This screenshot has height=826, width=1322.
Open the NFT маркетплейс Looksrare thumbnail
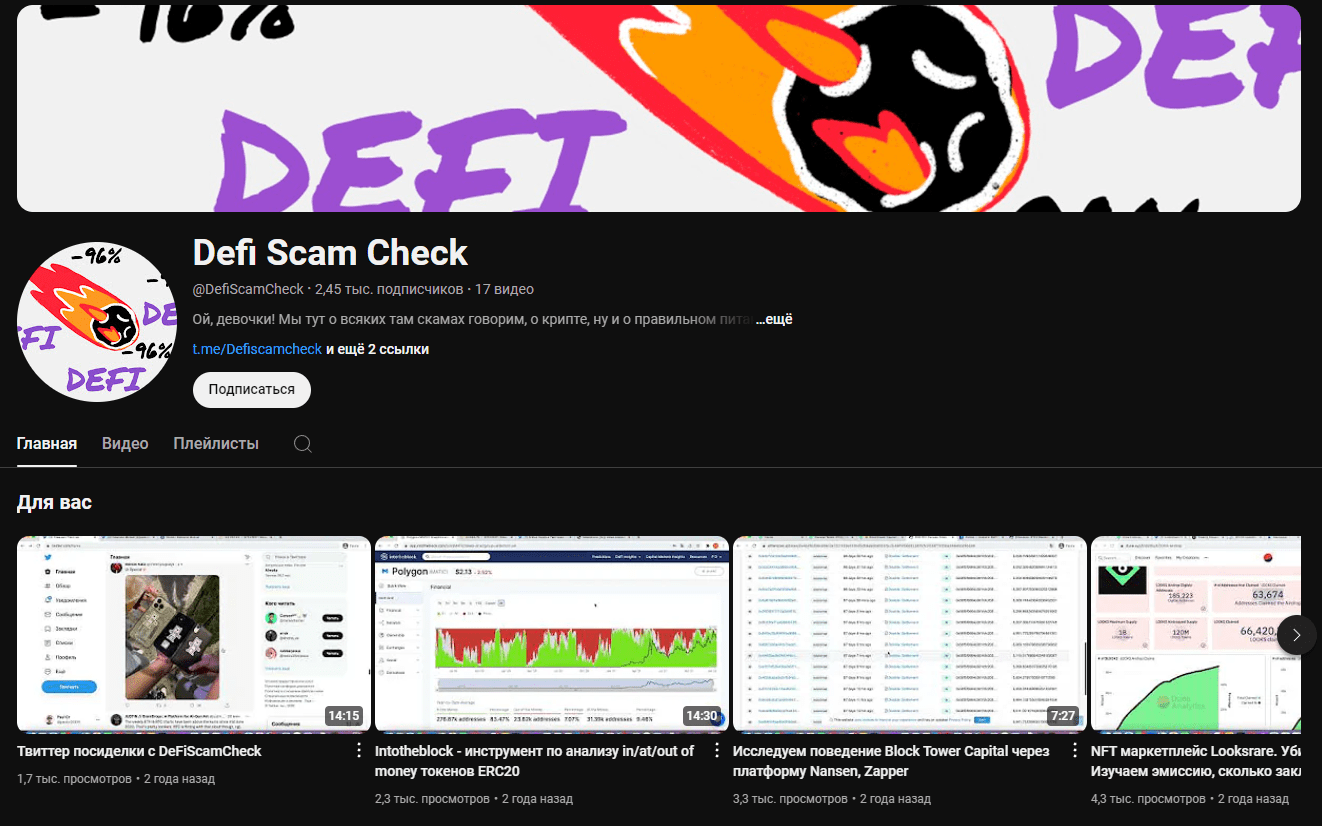1196,634
